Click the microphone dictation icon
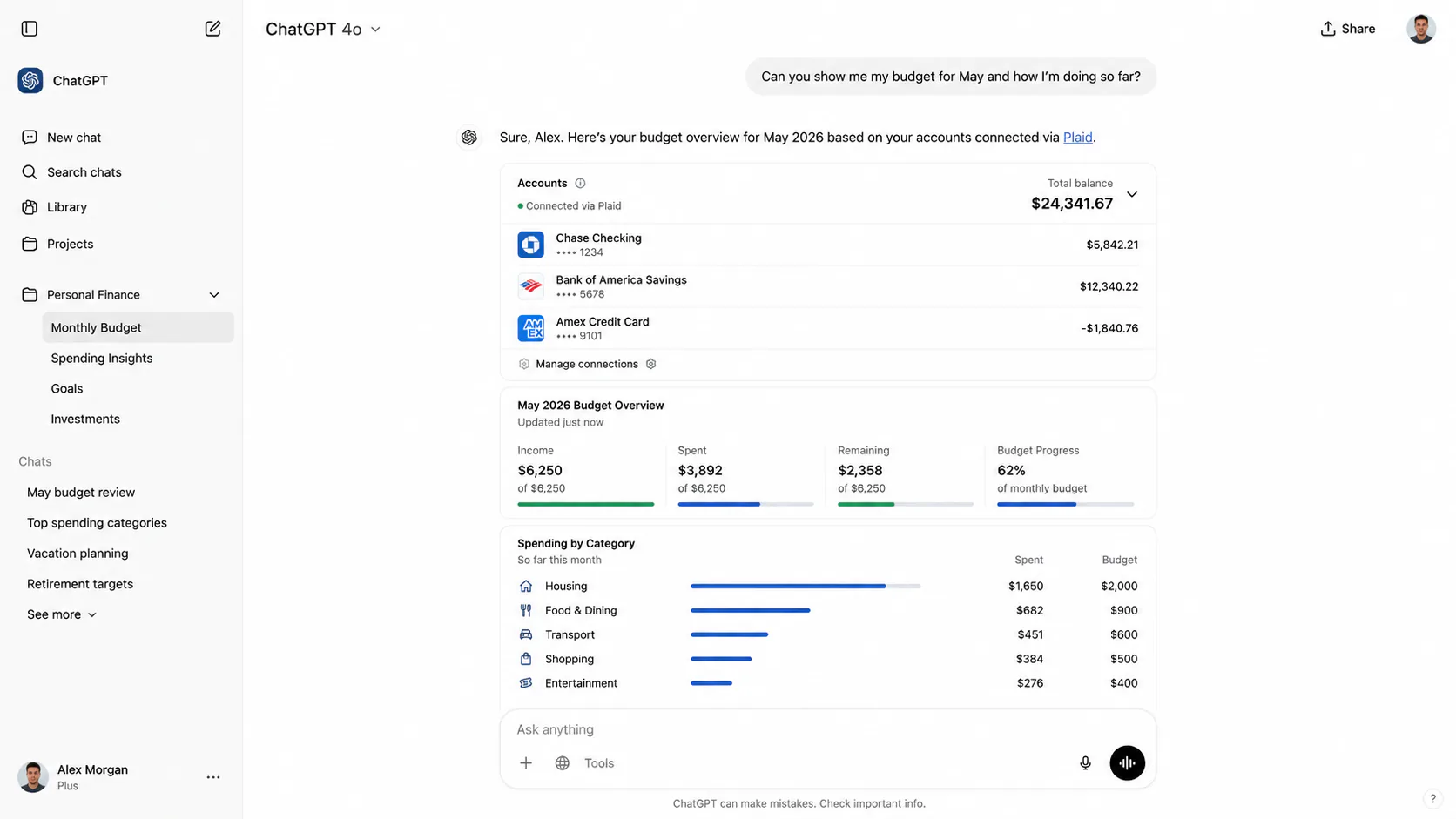The height and width of the screenshot is (819, 1456). pos(1085,763)
